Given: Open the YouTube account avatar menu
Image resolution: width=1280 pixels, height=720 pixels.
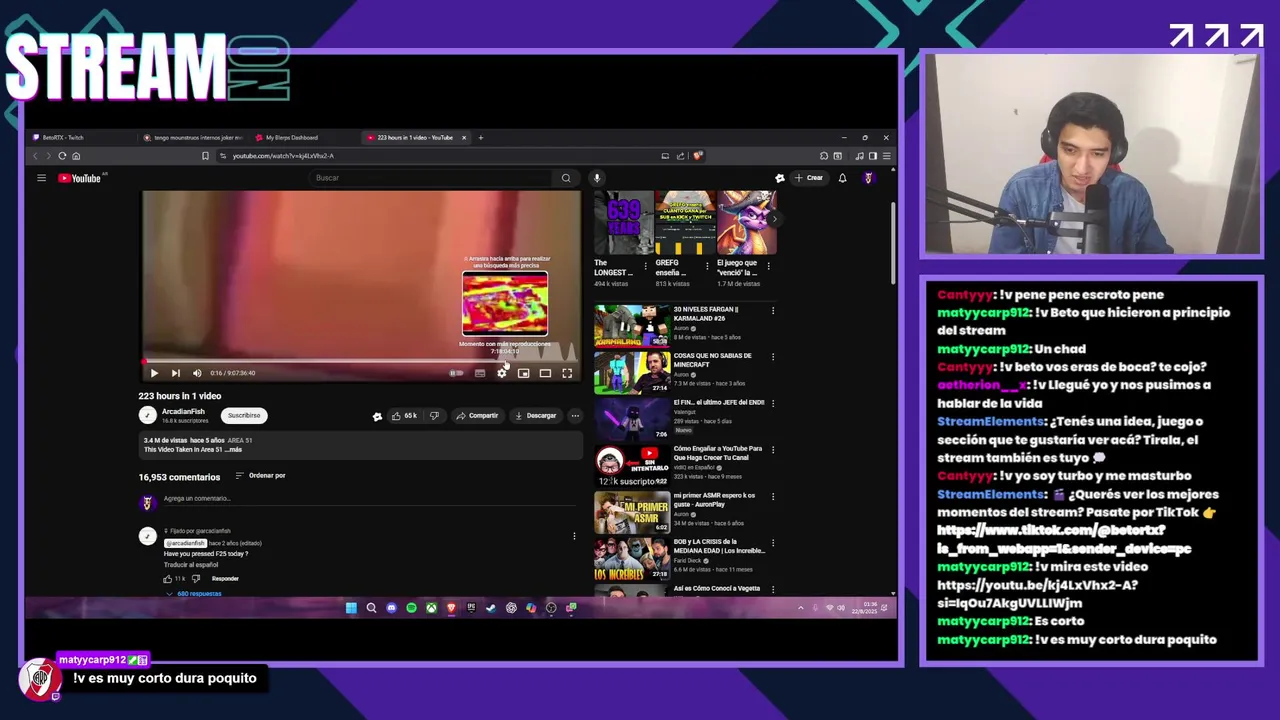Looking at the screenshot, I should 868,178.
